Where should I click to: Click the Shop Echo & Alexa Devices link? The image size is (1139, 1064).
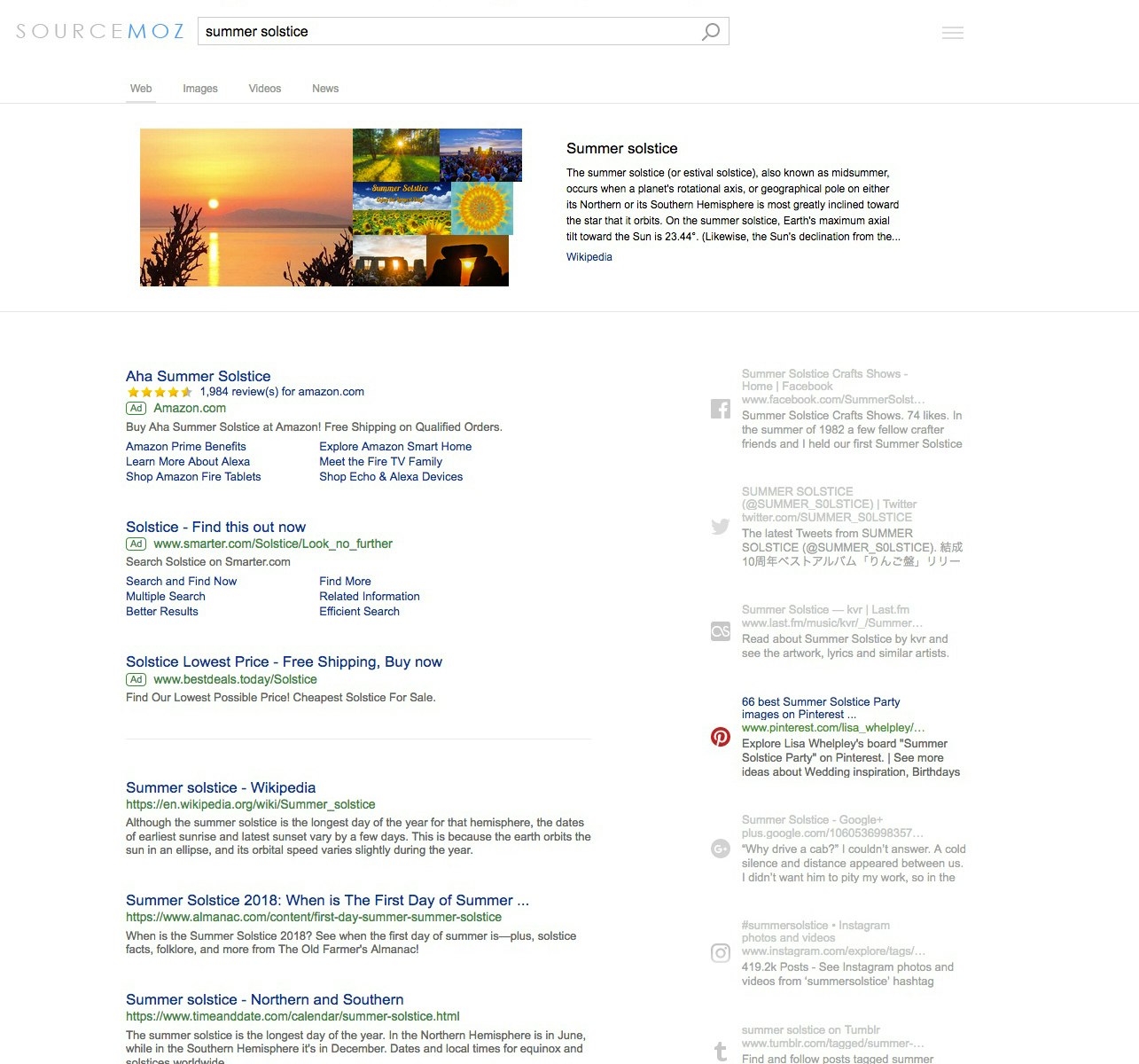click(x=391, y=476)
